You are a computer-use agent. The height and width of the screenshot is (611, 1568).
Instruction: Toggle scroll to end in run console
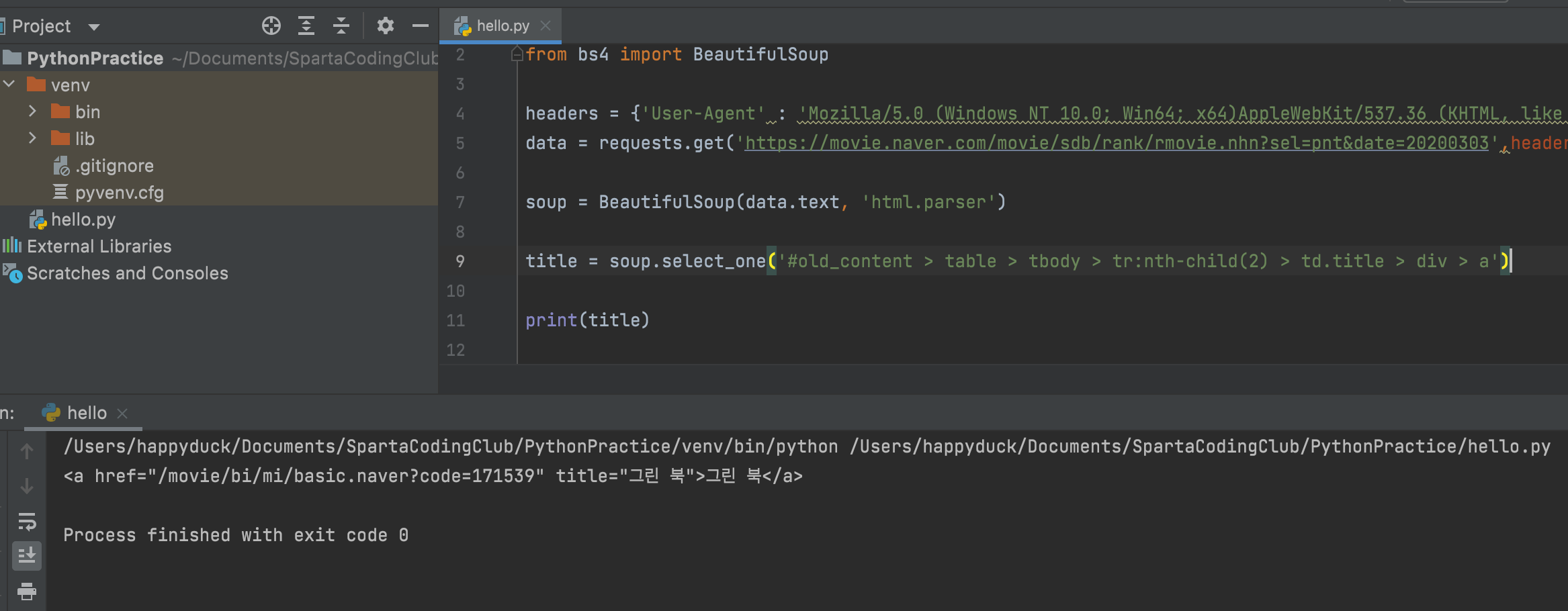pos(27,556)
